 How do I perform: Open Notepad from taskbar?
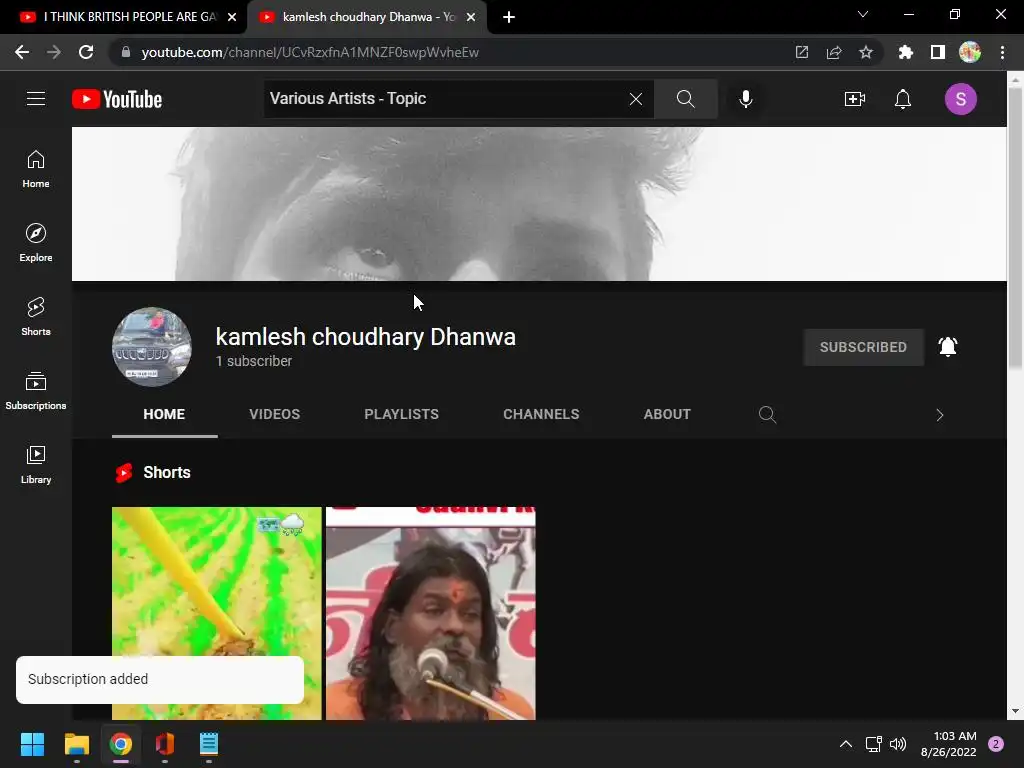pyautogui.click(x=208, y=744)
